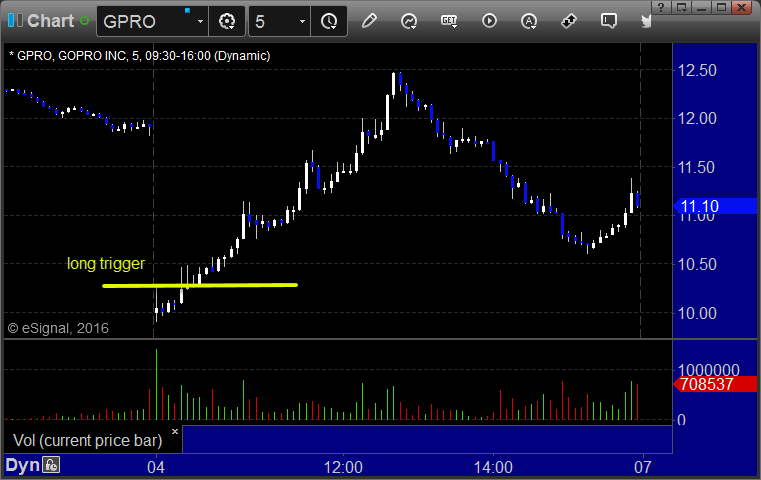The width and height of the screenshot is (761, 480).
Task: Click the 12.00 price axis label
Action: (697, 118)
